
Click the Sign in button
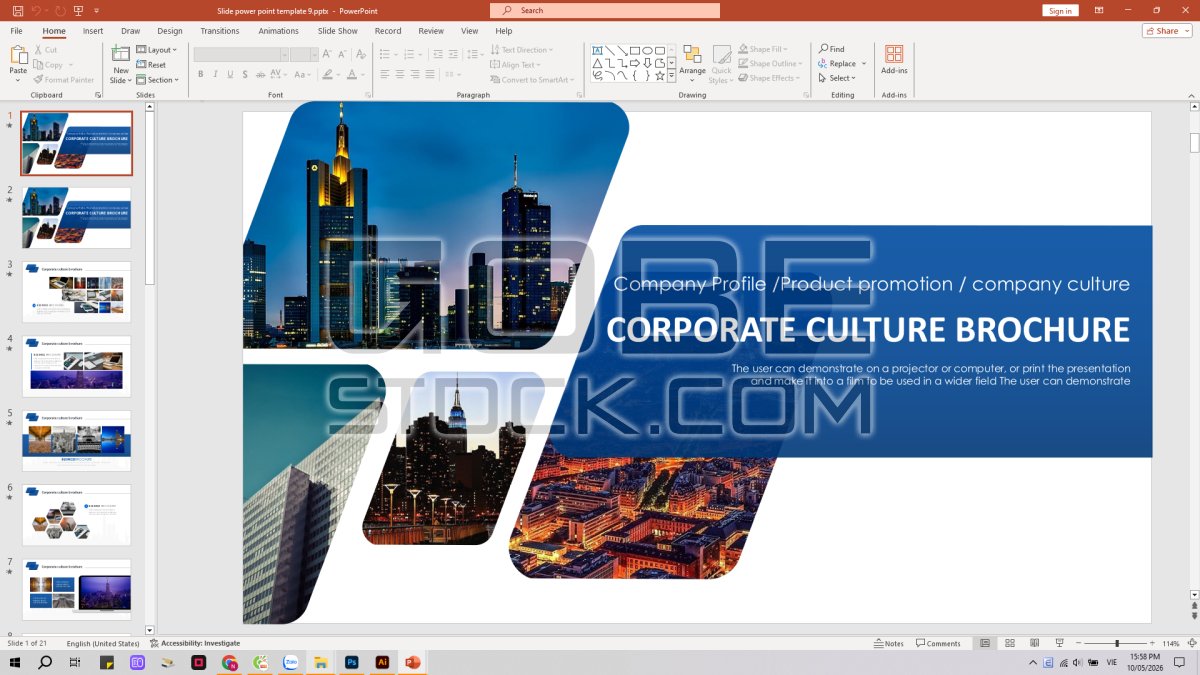(x=1060, y=10)
